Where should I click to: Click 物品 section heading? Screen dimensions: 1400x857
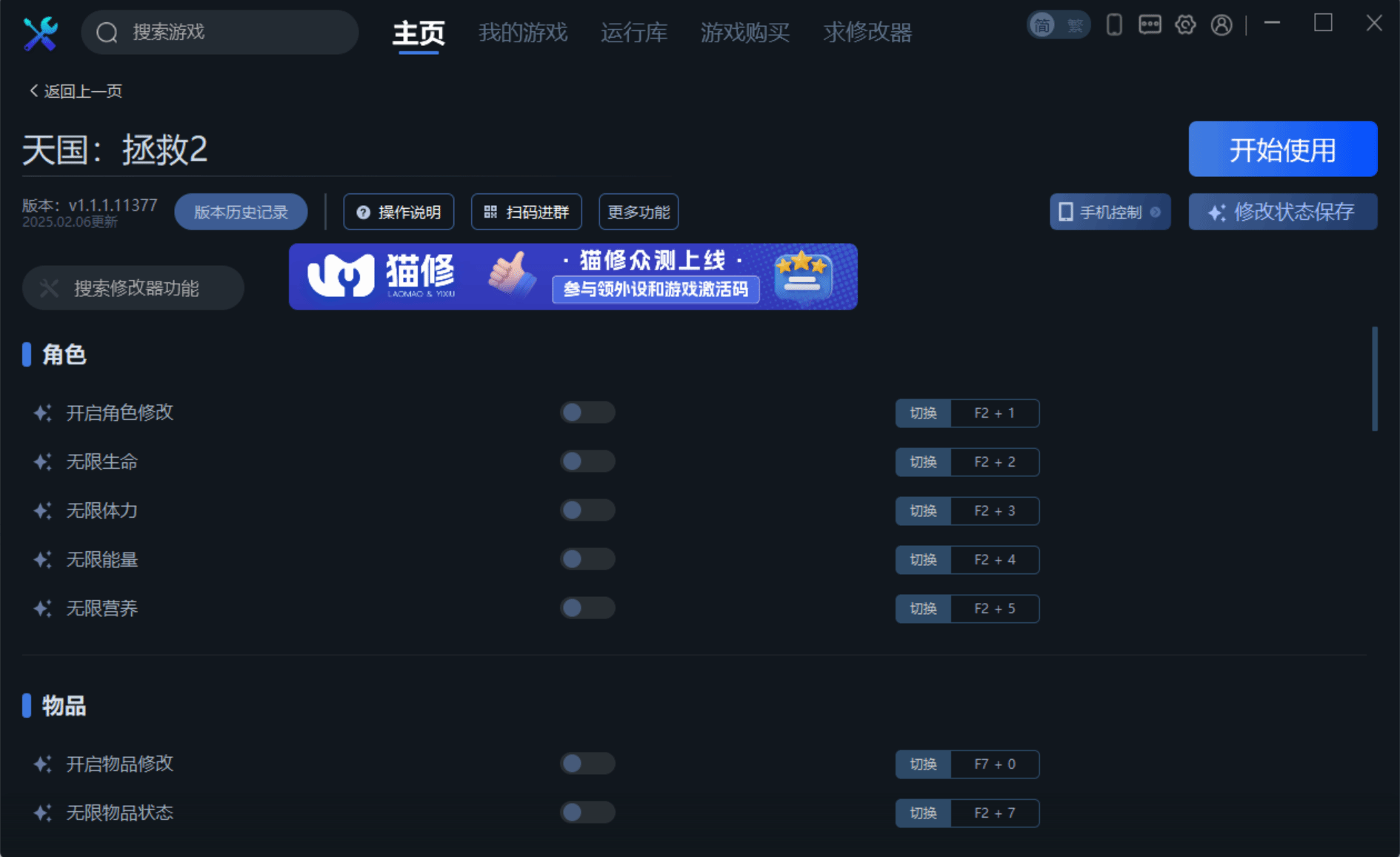click(x=64, y=706)
